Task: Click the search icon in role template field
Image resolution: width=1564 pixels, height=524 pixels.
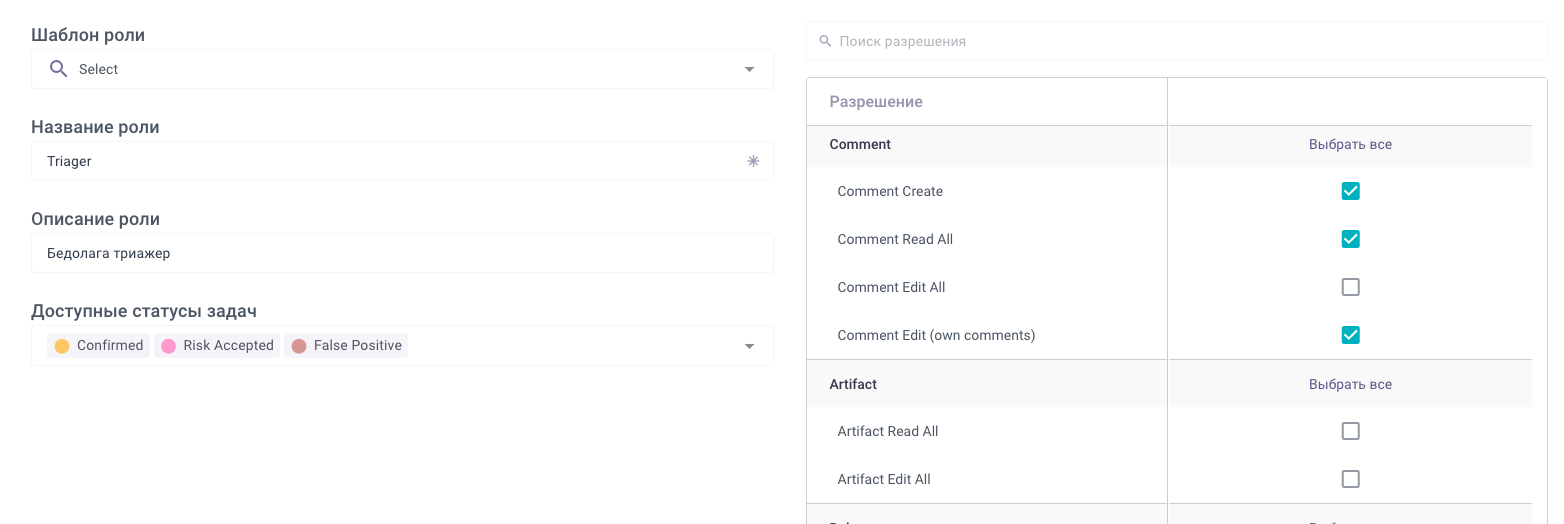Action: pos(59,69)
